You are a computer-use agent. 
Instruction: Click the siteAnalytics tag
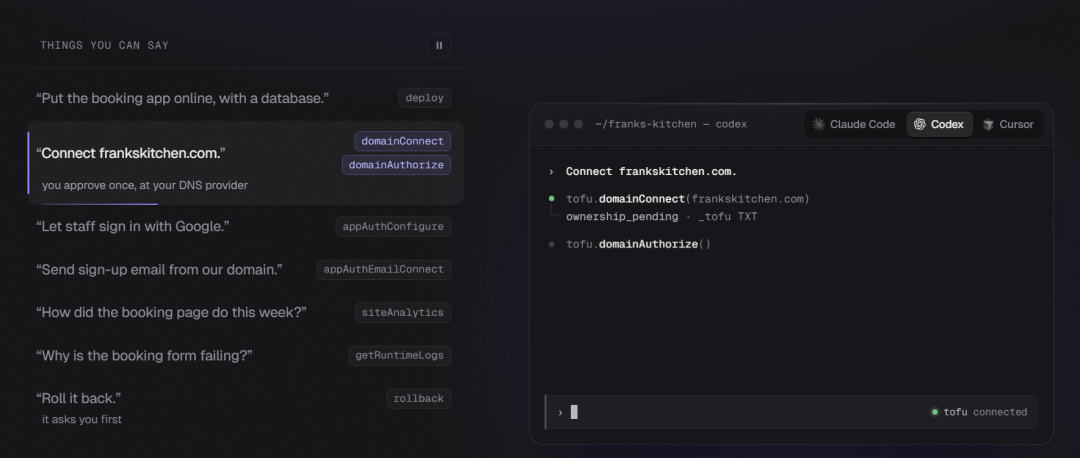pos(402,313)
